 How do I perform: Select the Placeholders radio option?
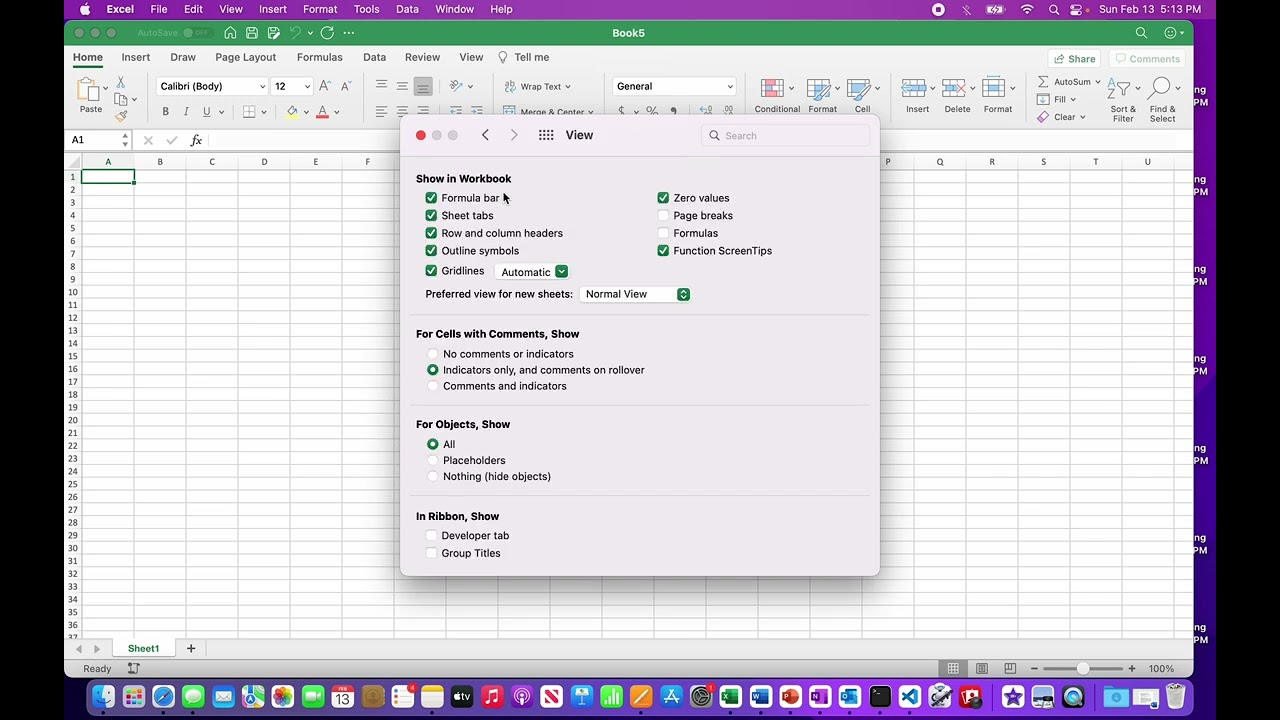click(x=433, y=460)
